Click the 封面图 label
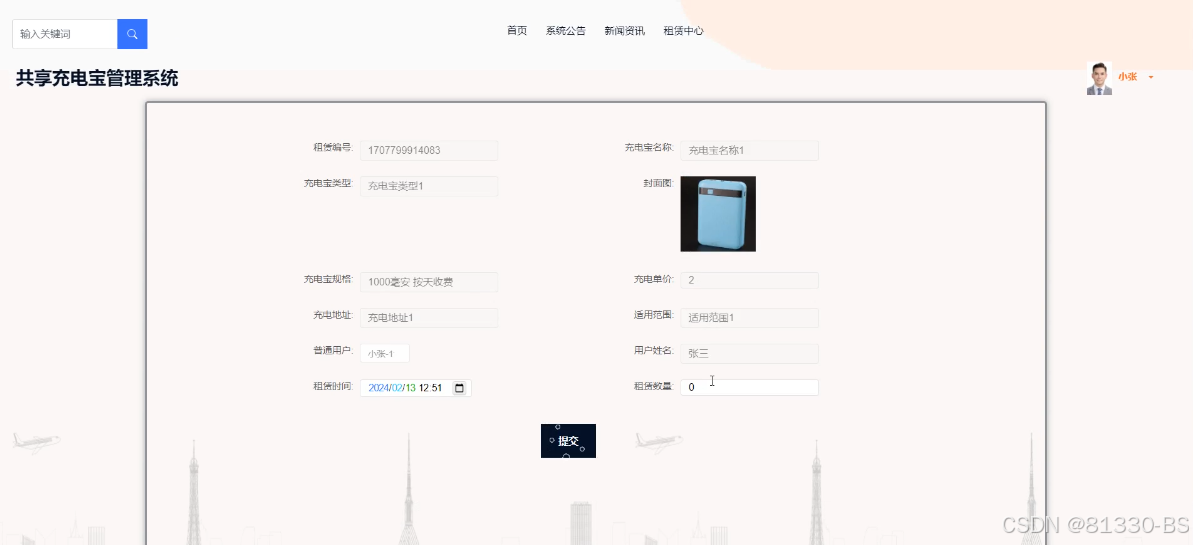Screen dimensions: 1193x545 [x=658, y=183]
